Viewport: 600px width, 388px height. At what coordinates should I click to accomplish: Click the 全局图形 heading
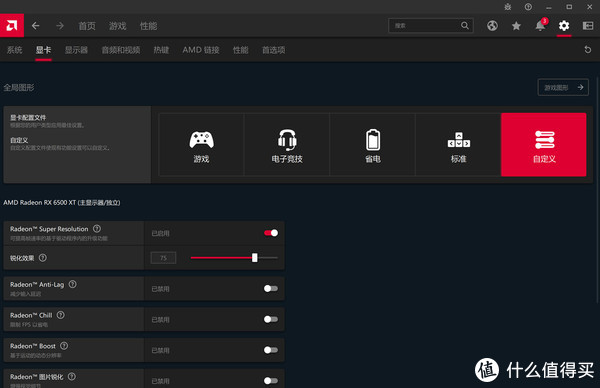pos(19,87)
